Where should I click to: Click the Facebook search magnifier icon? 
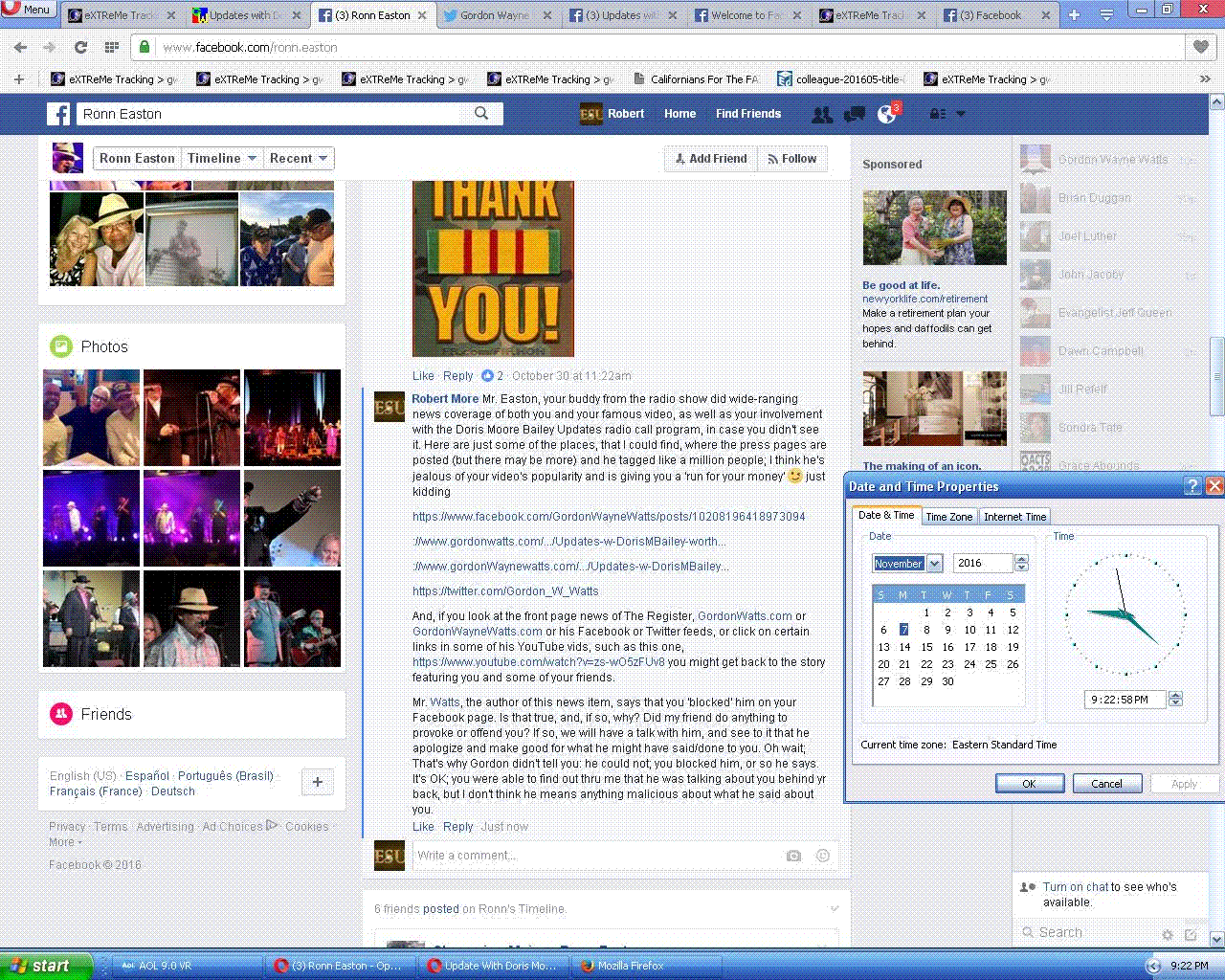(x=481, y=114)
